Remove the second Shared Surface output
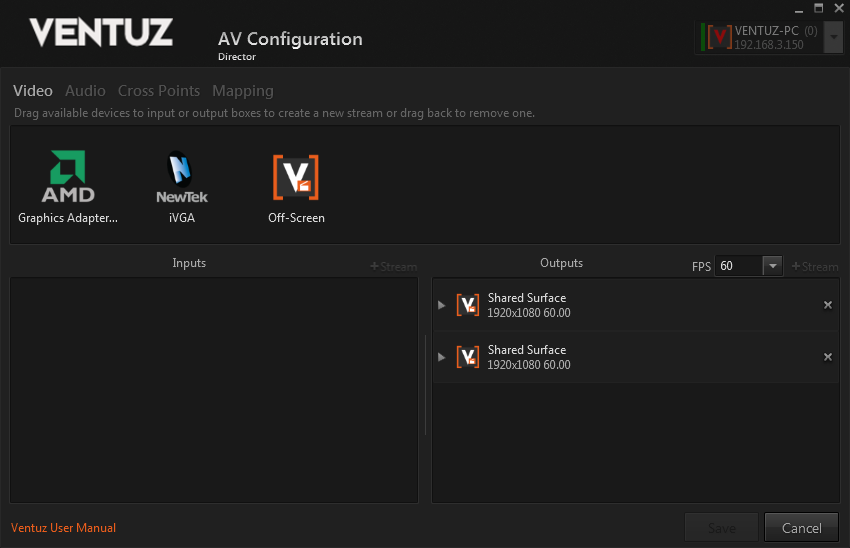Image resolution: width=850 pixels, height=548 pixels. pos(827,357)
